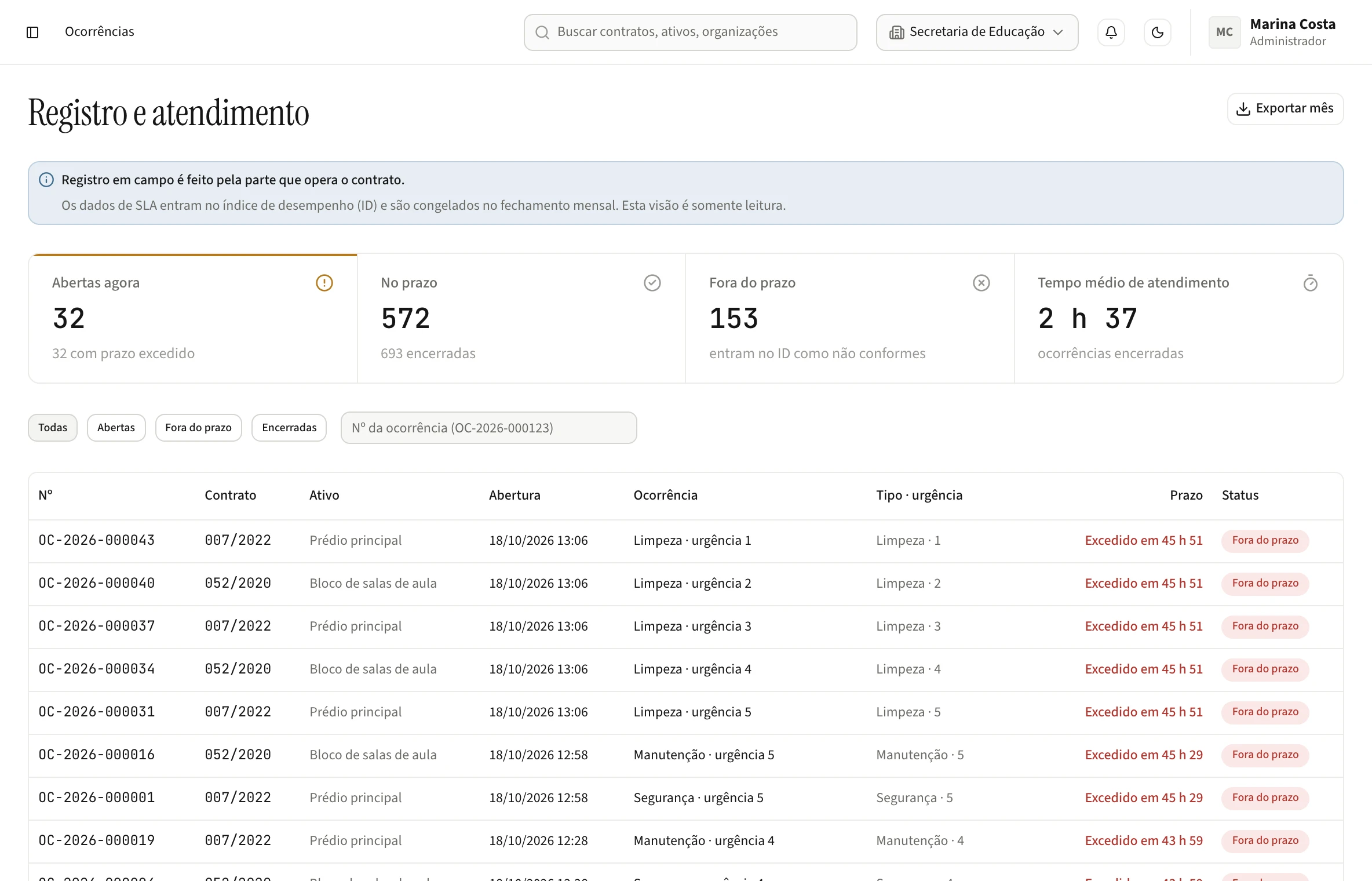This screenshot has width=1372, height=881.
Task: Filter by Fora do prazo chip
Action: tap(198, 427)
